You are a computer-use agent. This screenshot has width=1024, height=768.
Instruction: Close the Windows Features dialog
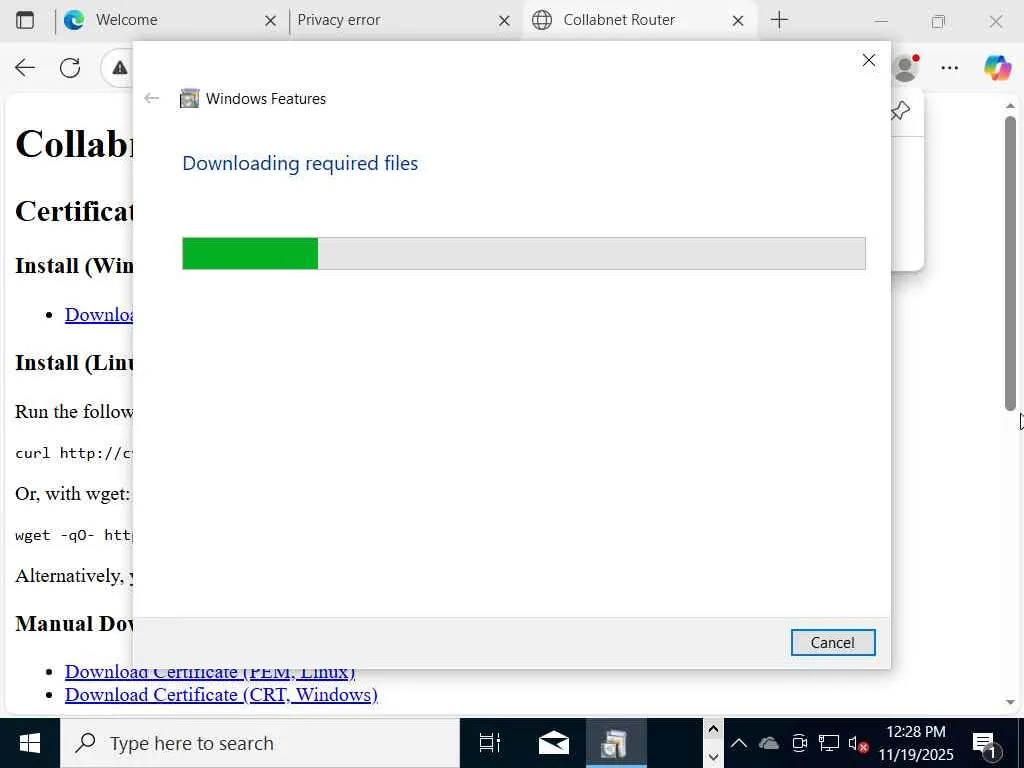(869, 61)
